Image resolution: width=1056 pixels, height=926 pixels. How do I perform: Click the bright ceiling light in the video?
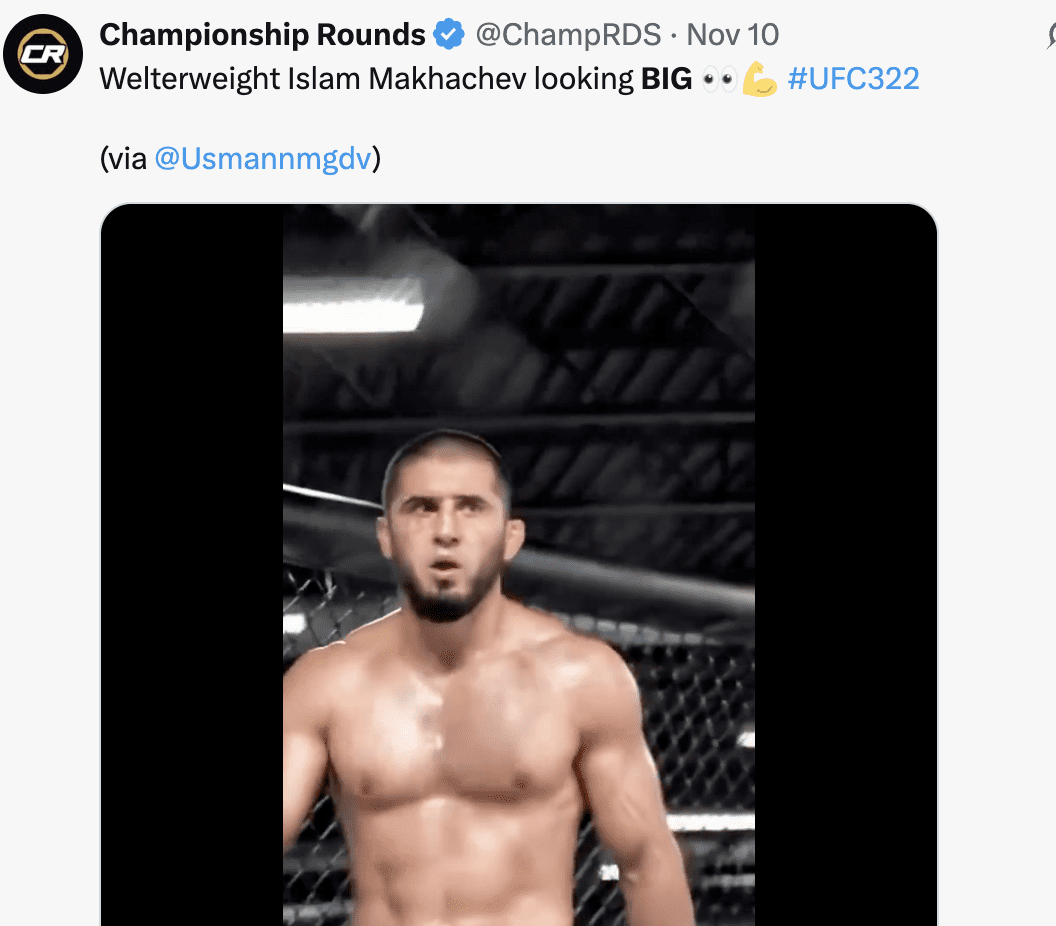click(x=352, y=312)
